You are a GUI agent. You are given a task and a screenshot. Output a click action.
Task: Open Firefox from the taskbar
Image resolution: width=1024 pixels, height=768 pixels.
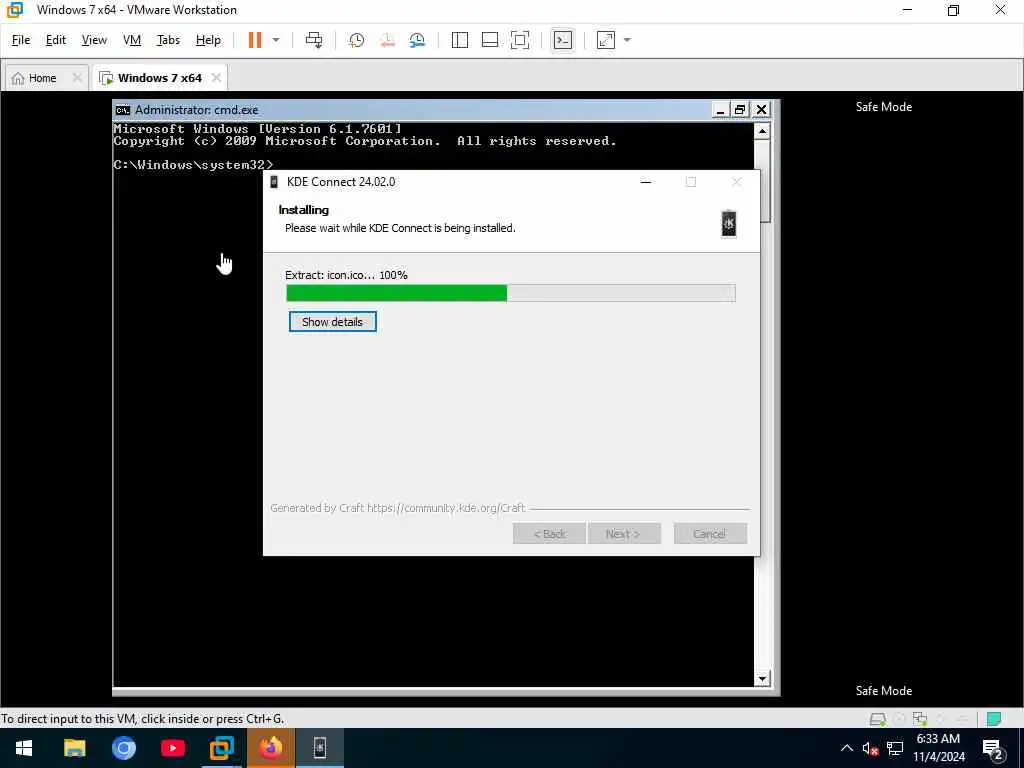[270, 748]
